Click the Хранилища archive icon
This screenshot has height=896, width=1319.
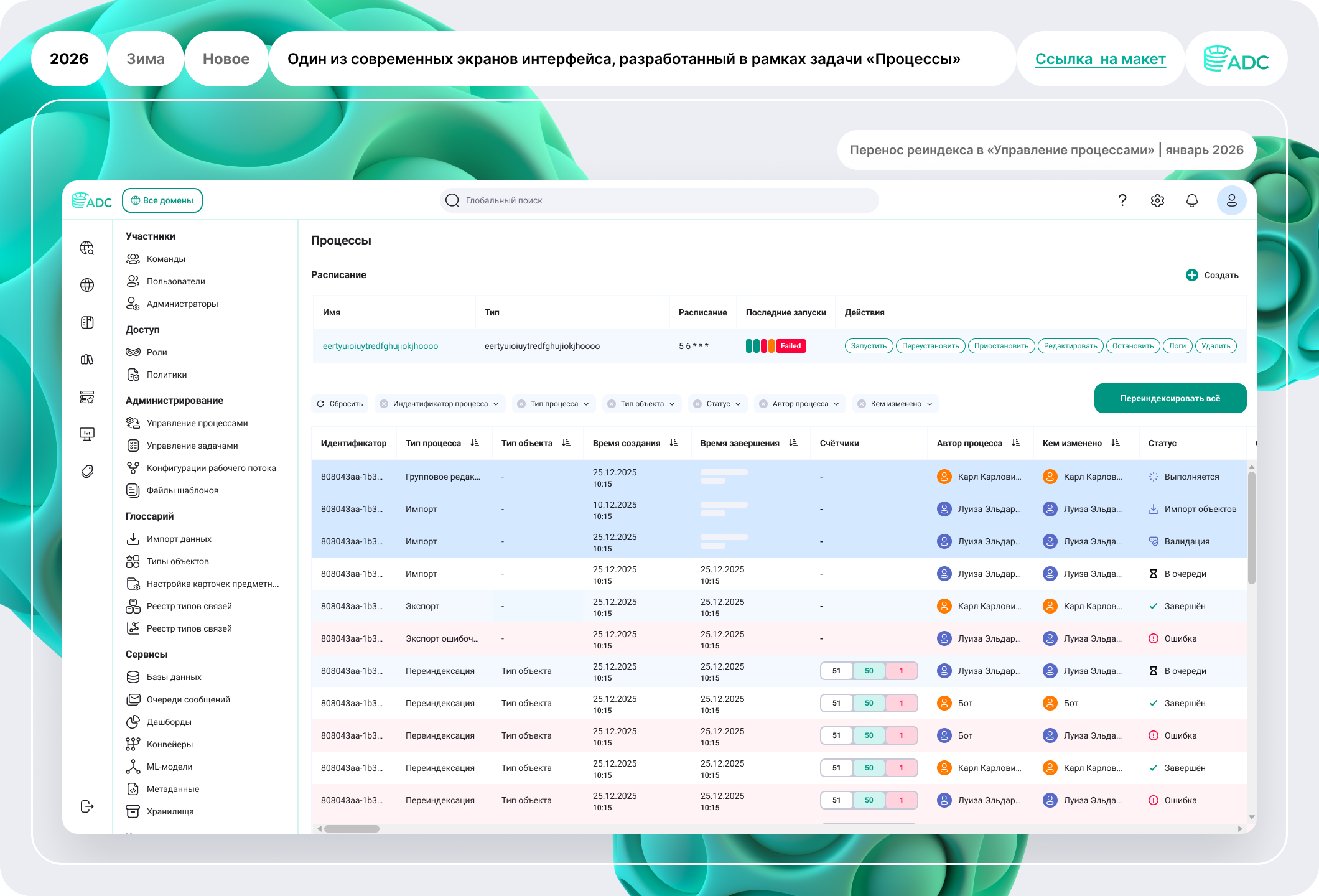coord(133,811)
